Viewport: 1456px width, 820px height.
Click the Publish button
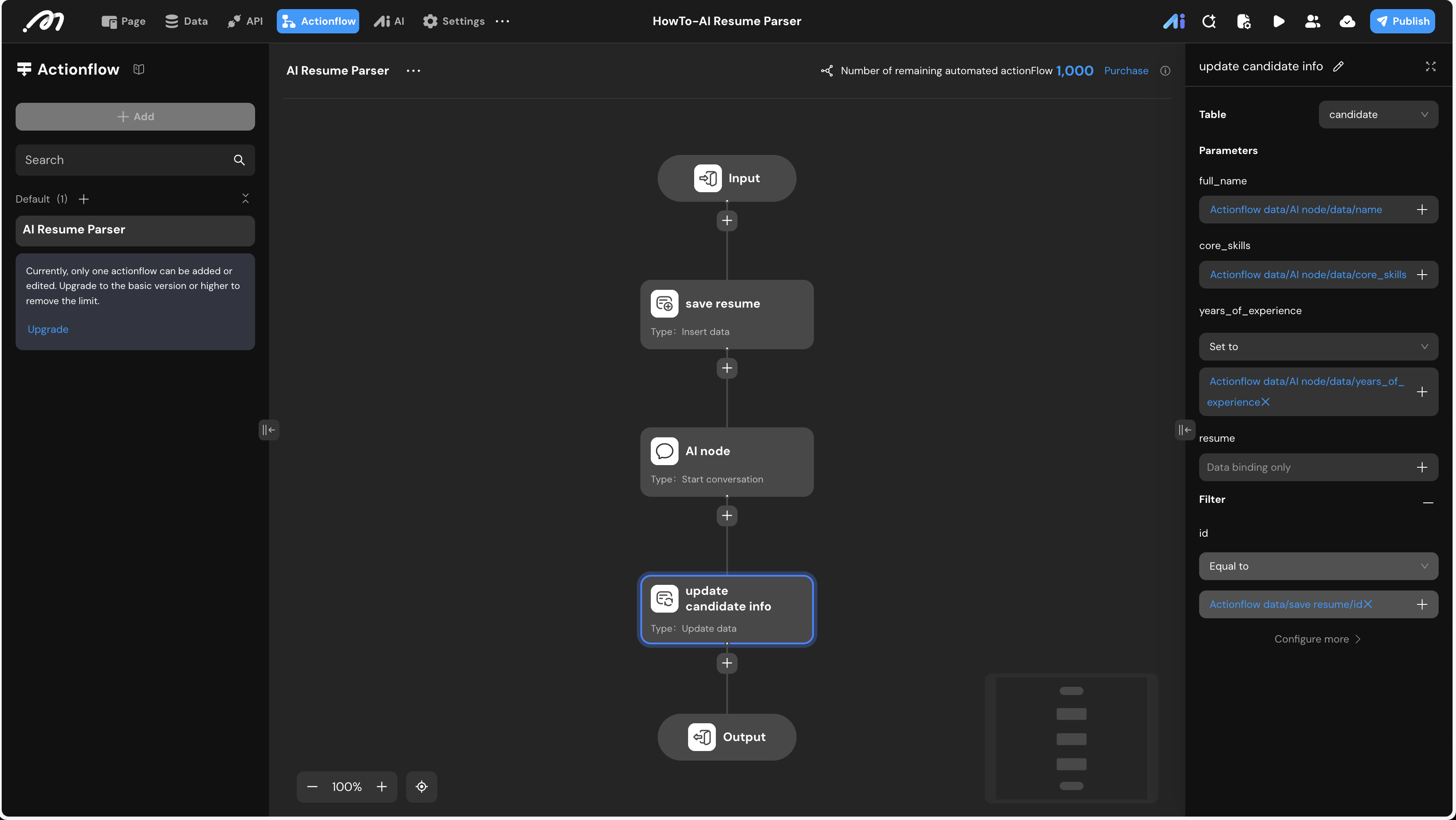[1402, 21]
